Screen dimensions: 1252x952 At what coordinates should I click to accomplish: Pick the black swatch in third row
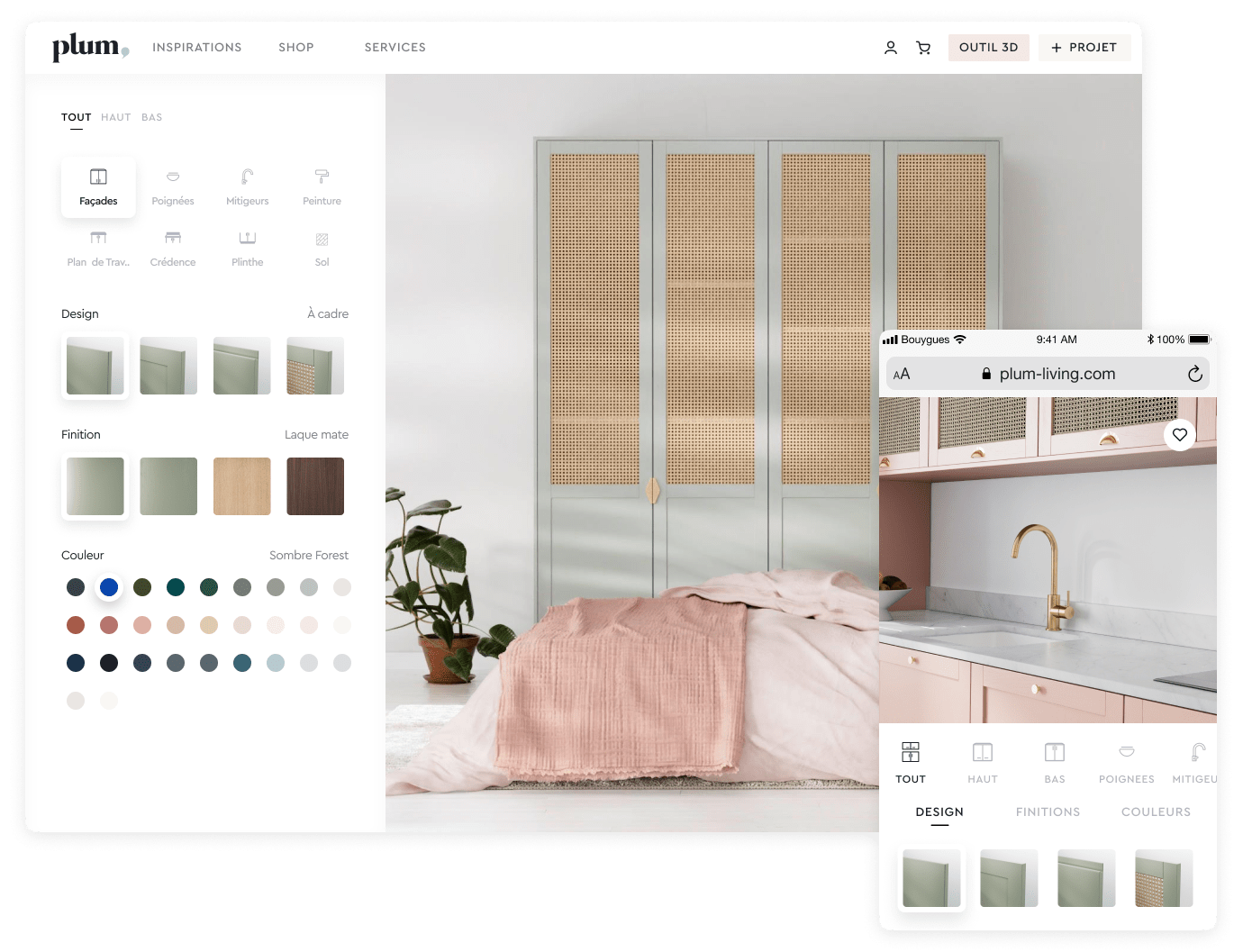click(109, 663)
